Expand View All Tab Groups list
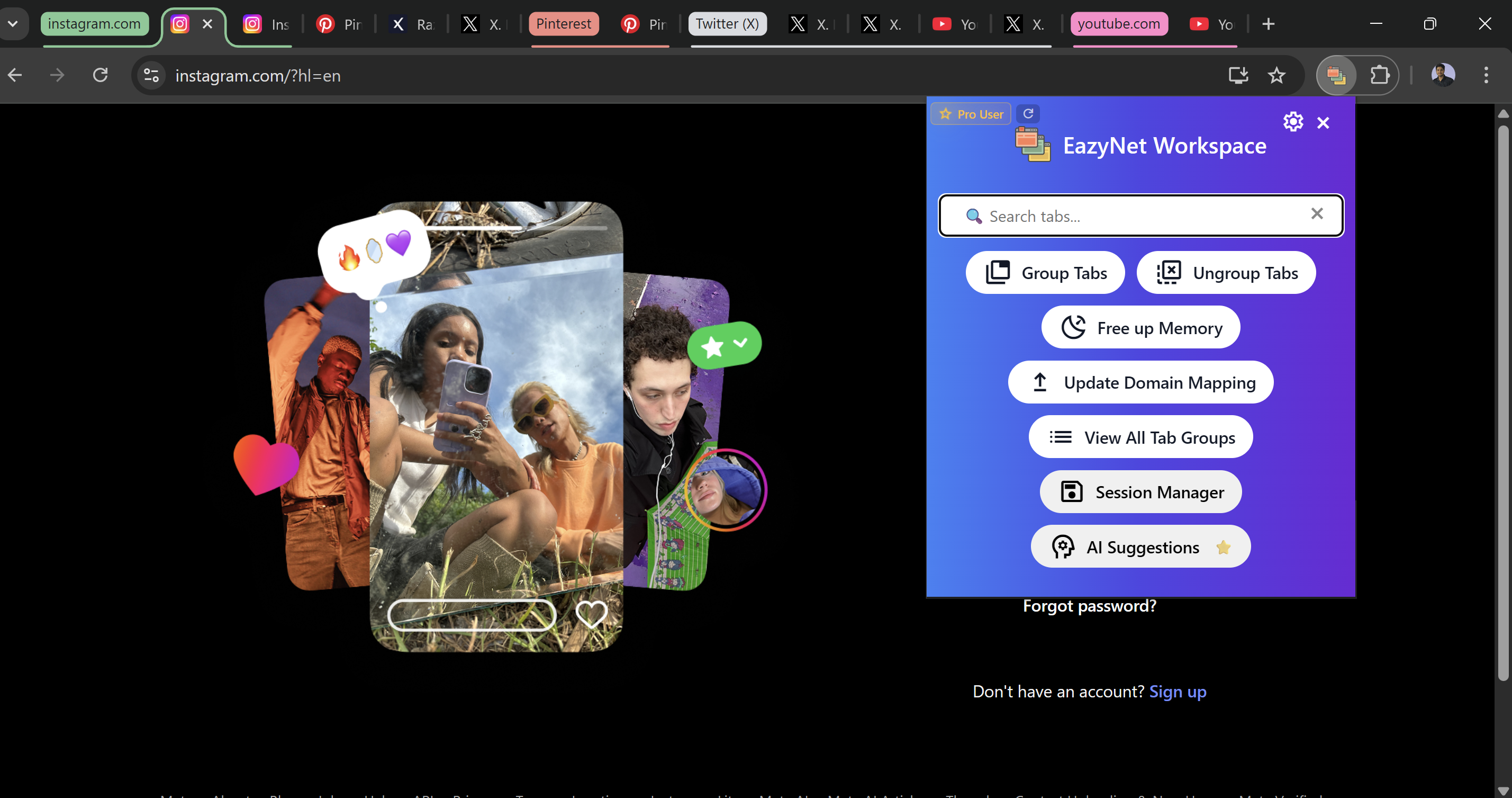The width and height of the screenshot is (1512, 798). [x=1140, y=437]
